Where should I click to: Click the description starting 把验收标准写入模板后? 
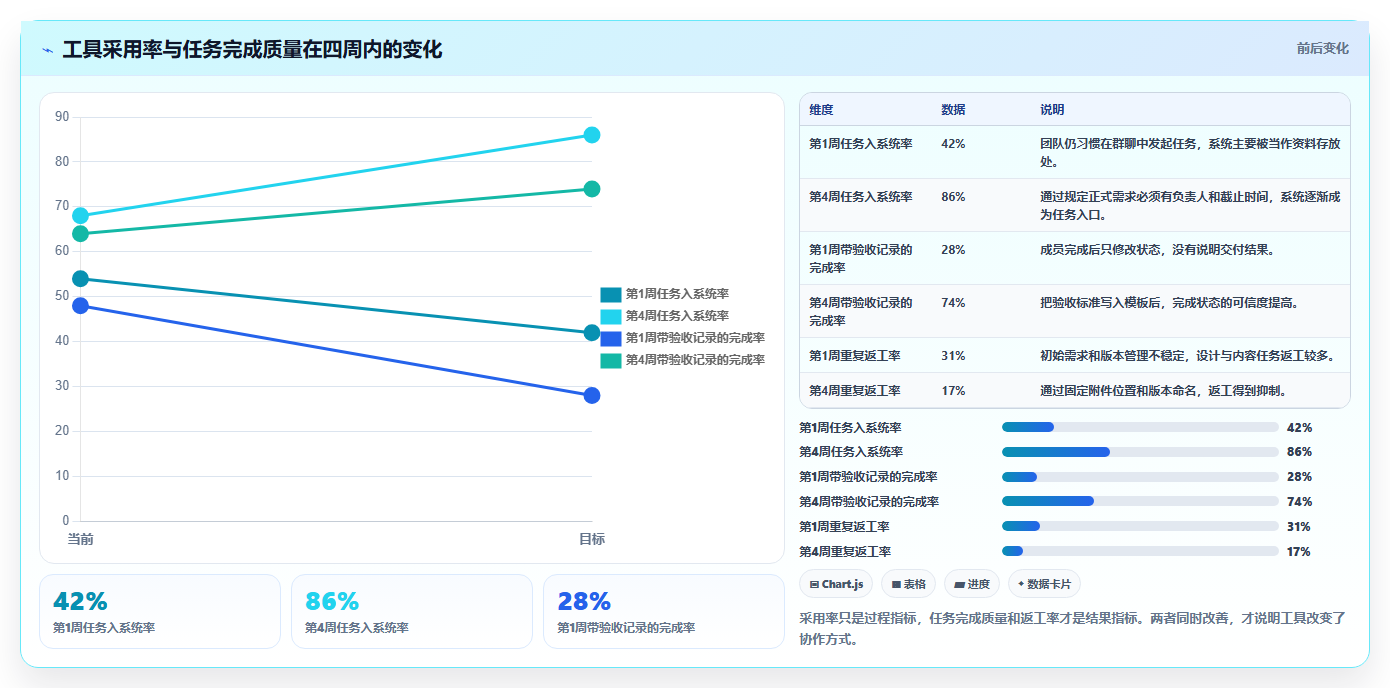(x=1170, y=303)
